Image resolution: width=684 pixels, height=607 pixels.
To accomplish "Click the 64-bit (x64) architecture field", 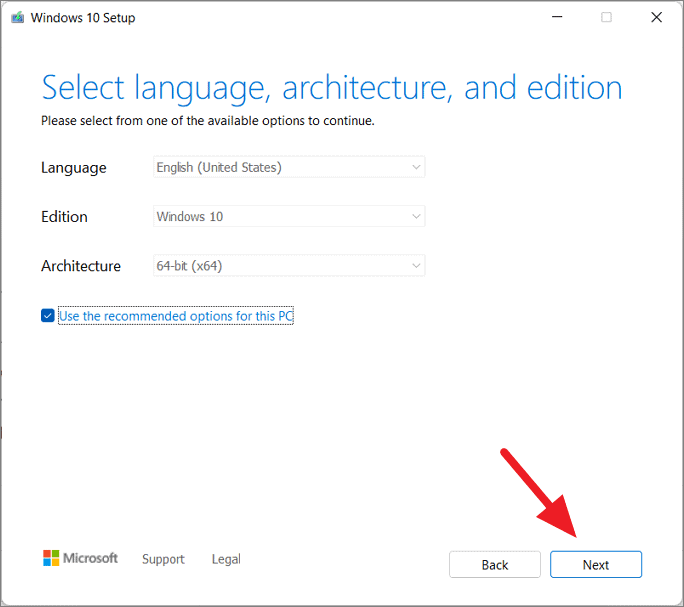I will coord(289,266).
